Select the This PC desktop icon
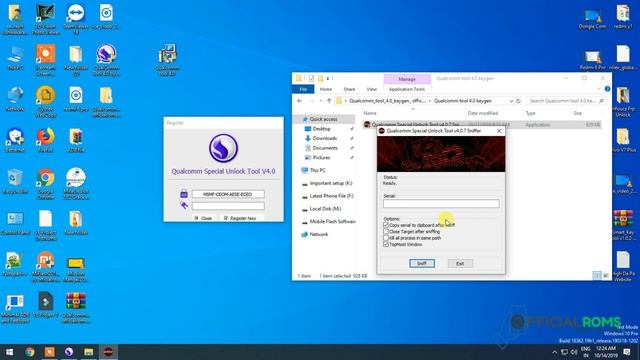 (x=15, y=58)
